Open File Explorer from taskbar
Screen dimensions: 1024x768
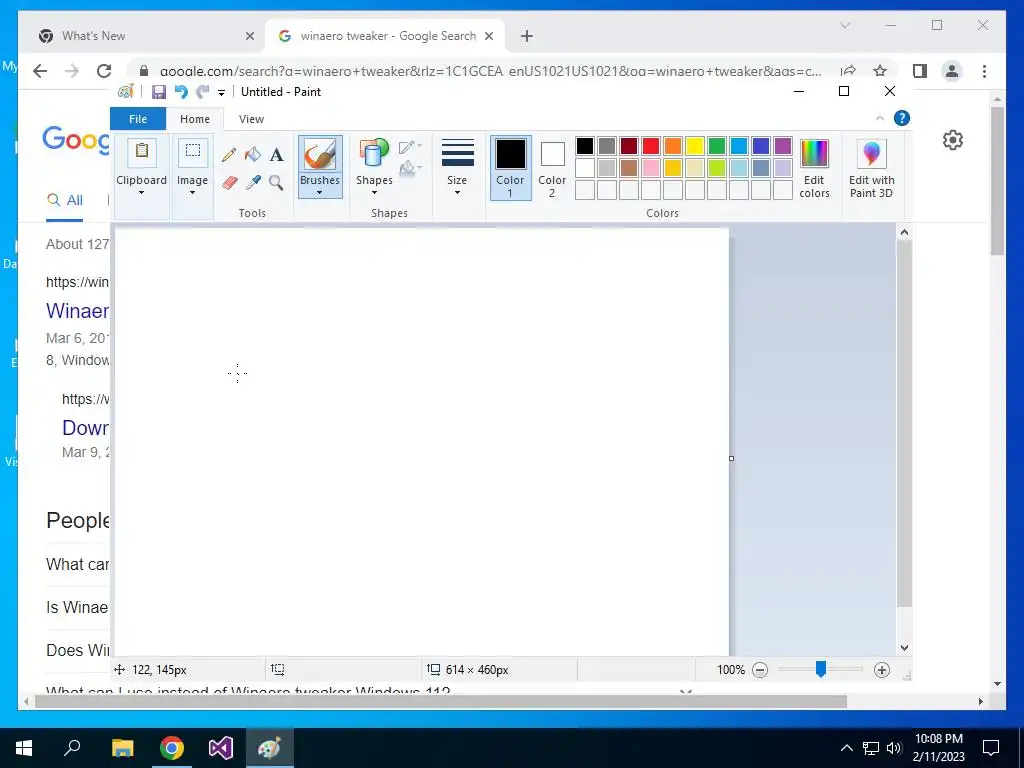point(122,748)
